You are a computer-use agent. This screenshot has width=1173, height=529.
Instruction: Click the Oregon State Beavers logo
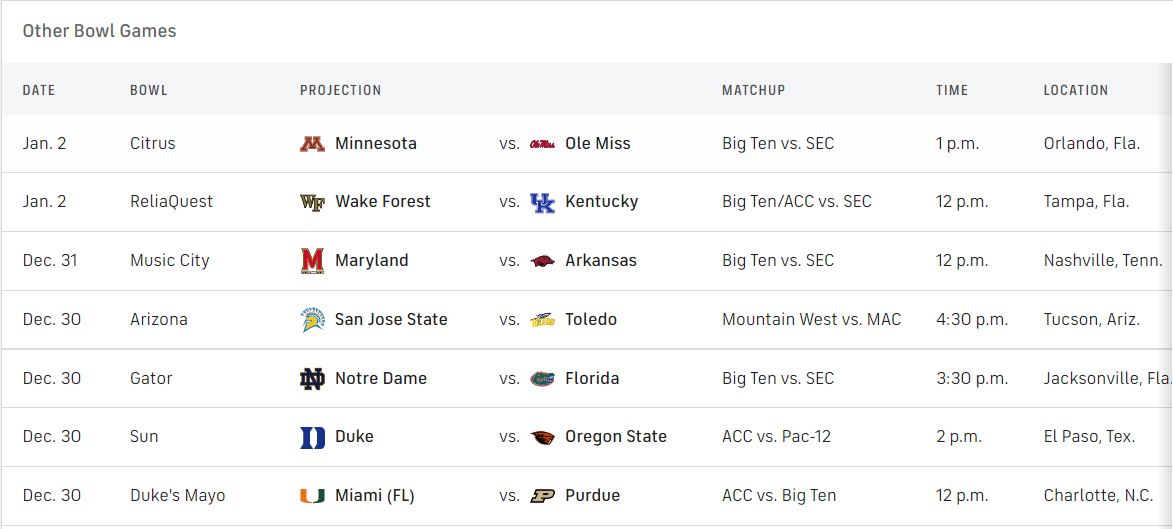pos(542,437)
